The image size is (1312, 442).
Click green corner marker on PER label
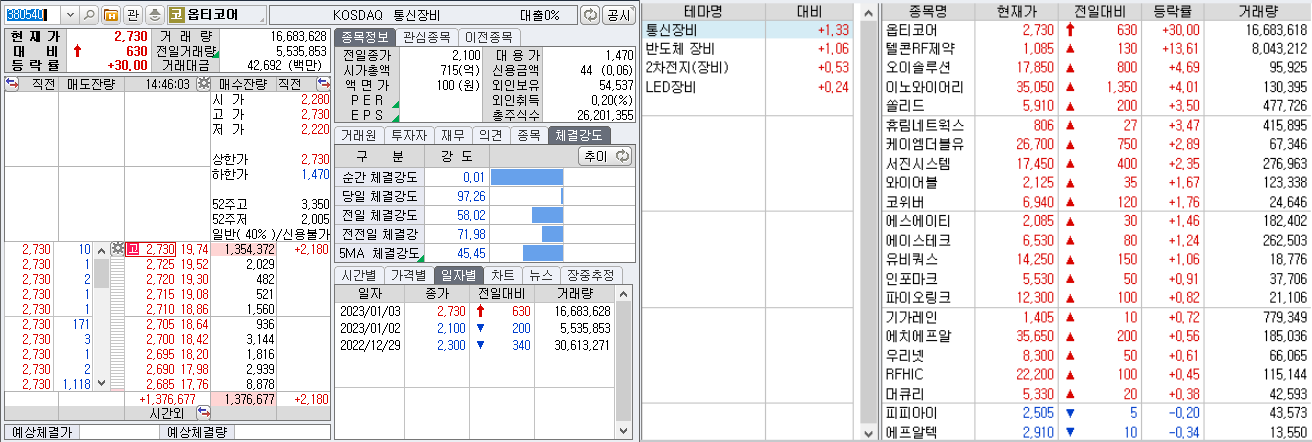(395, 104)
